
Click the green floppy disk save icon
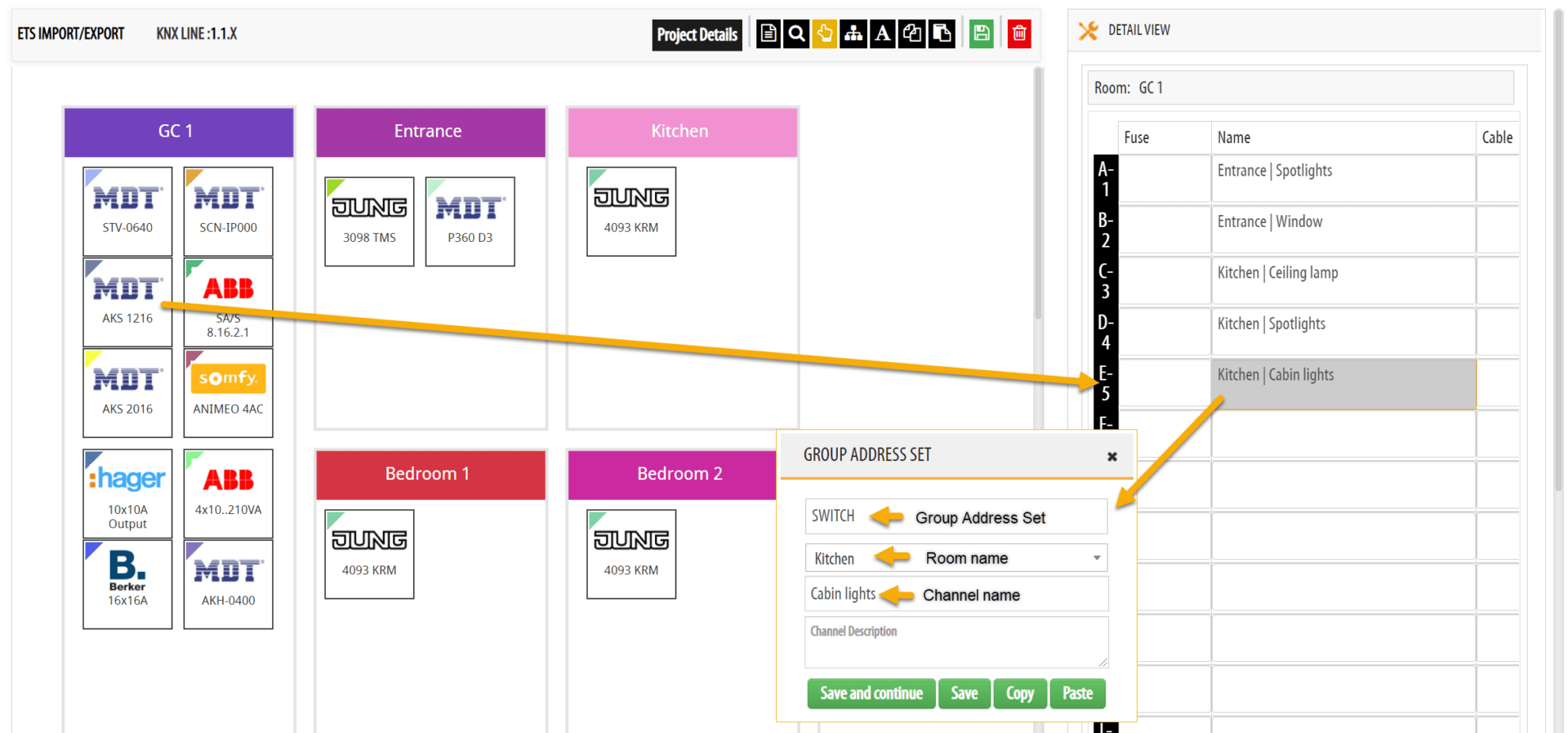[x=981, y=34]
